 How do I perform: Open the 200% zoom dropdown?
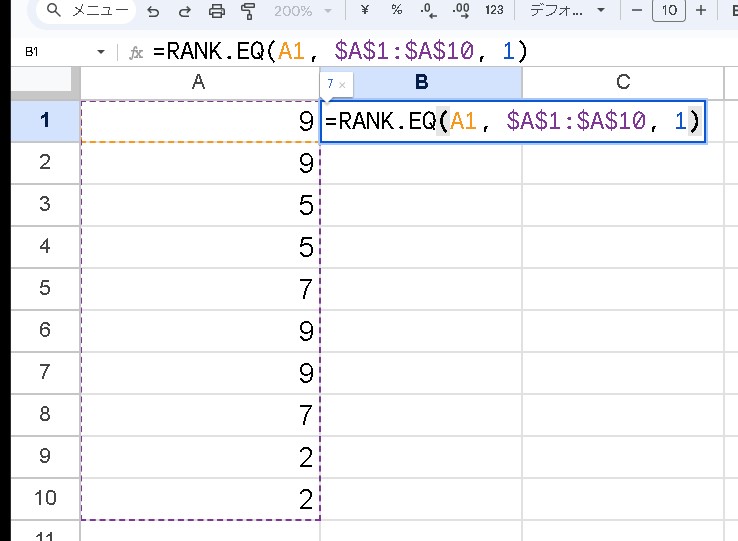[x=305, y=11]
